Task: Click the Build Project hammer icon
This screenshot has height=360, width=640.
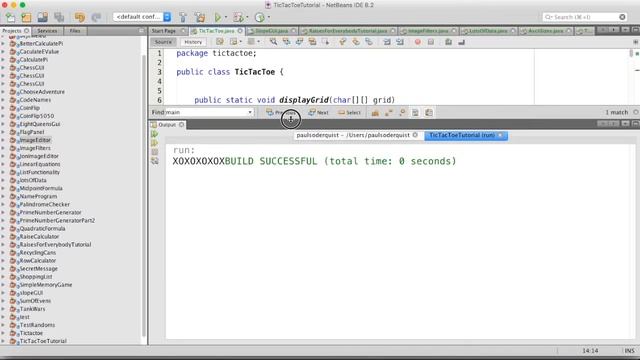Action: 183,17
